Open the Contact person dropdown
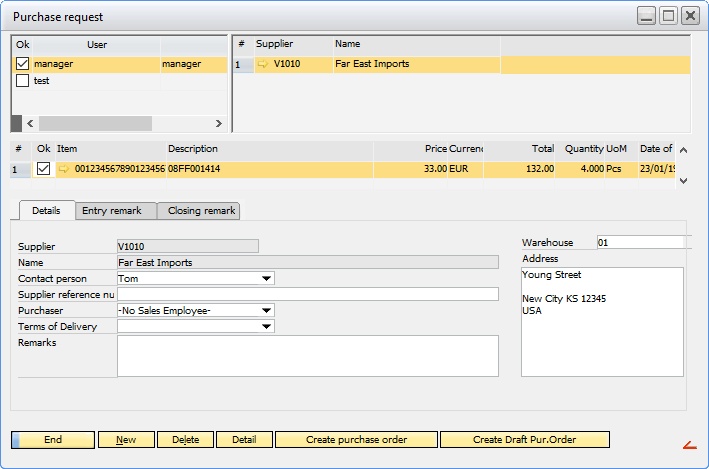The width and height of the screenshot is (709, 469). coord(266,279)
